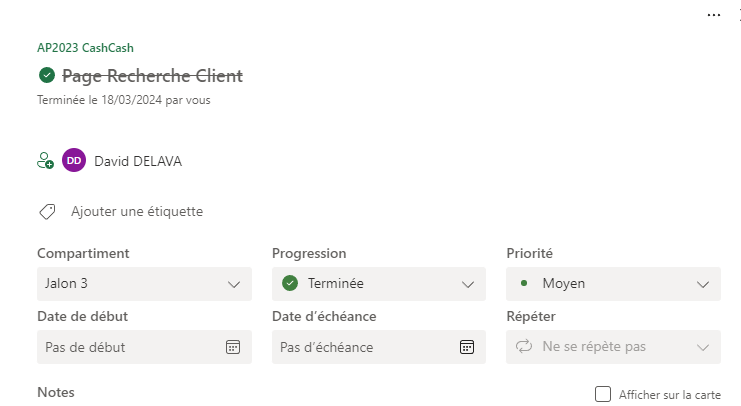Open the Progression Terminée dropdown

[467, 284]
